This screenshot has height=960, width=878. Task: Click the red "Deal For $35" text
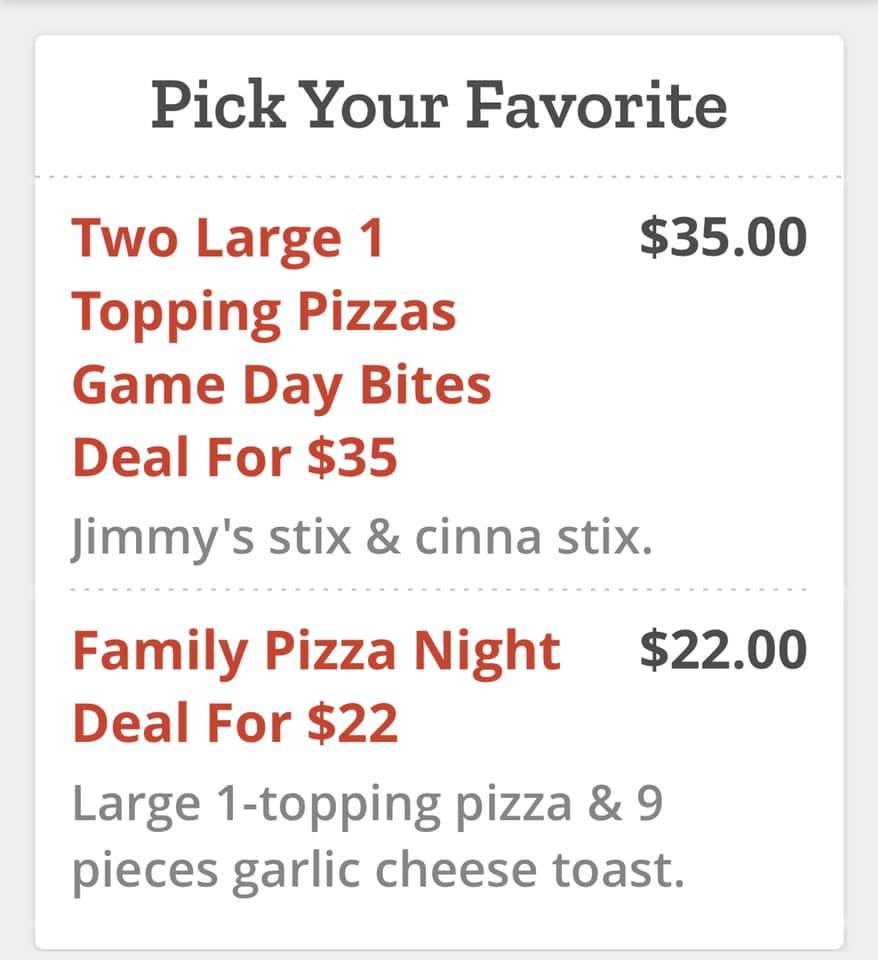pyautogui.click(x=235, y=458)
